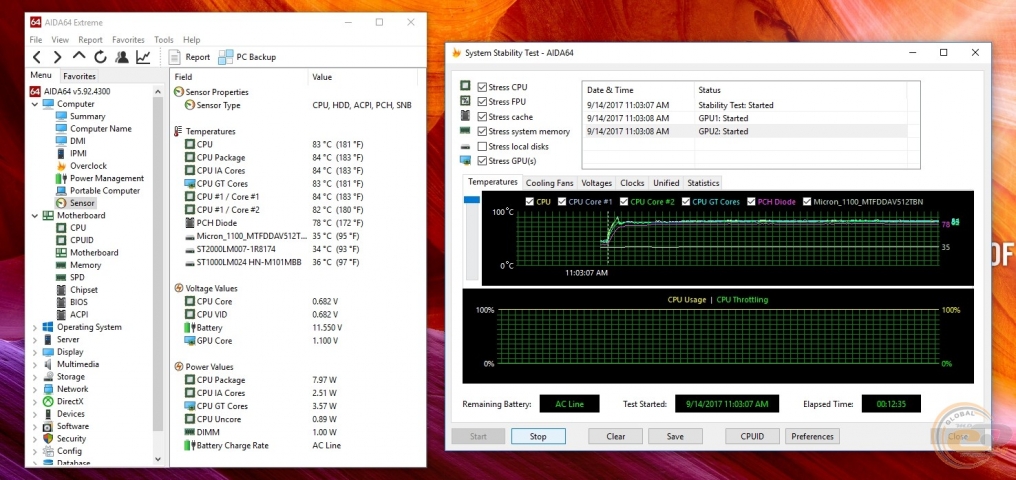Image resolution: width=1016 pixels, height=480 pixels.
Task: Toggle the Stress GPU(s) checkbox
Action: pyautogui.click(x=482, y=161)
